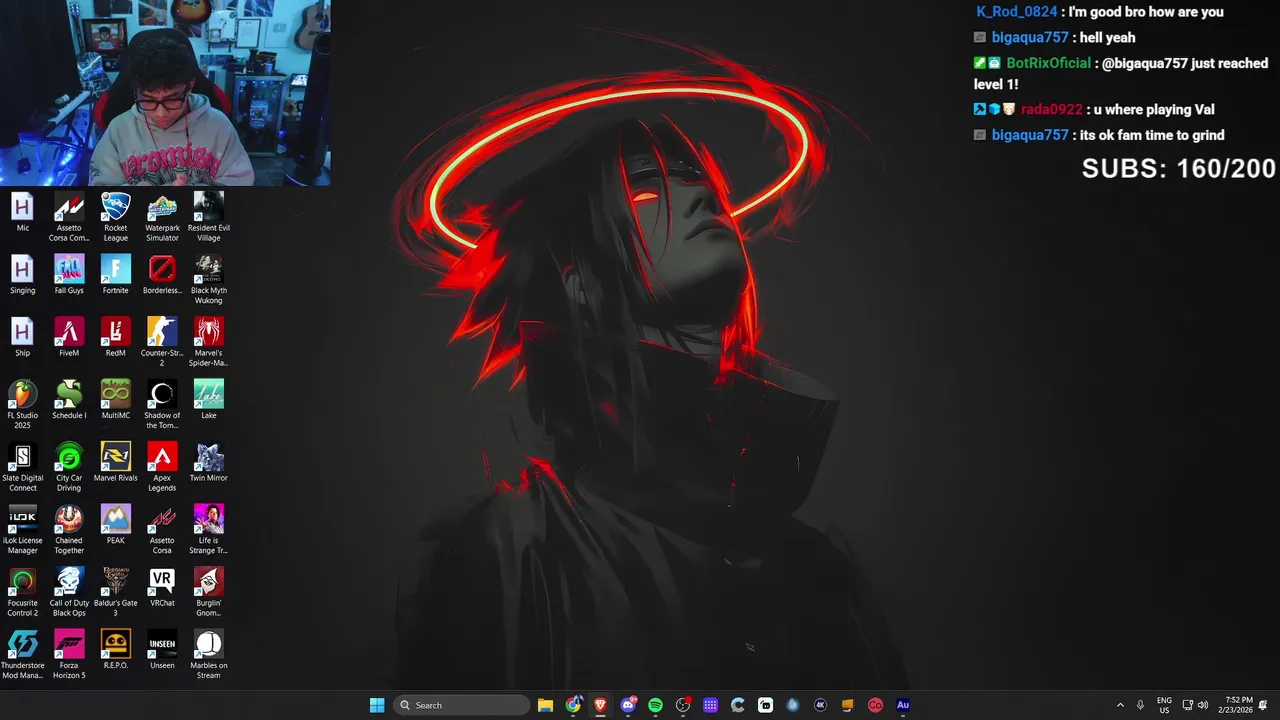The image size is (1280, 720).
Task: Open the network status tray icon
Action: click(1188, 705)
